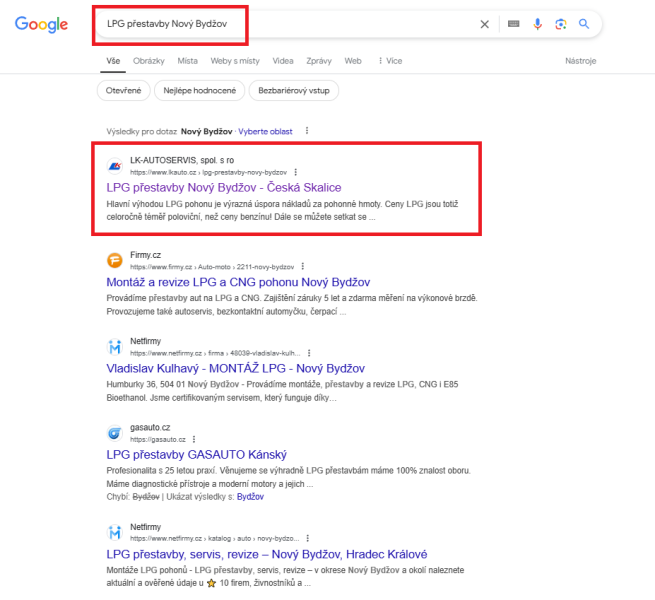
Task: Open LPG přestavby GASAUTO Kánský result
Action: click(196, 455)
